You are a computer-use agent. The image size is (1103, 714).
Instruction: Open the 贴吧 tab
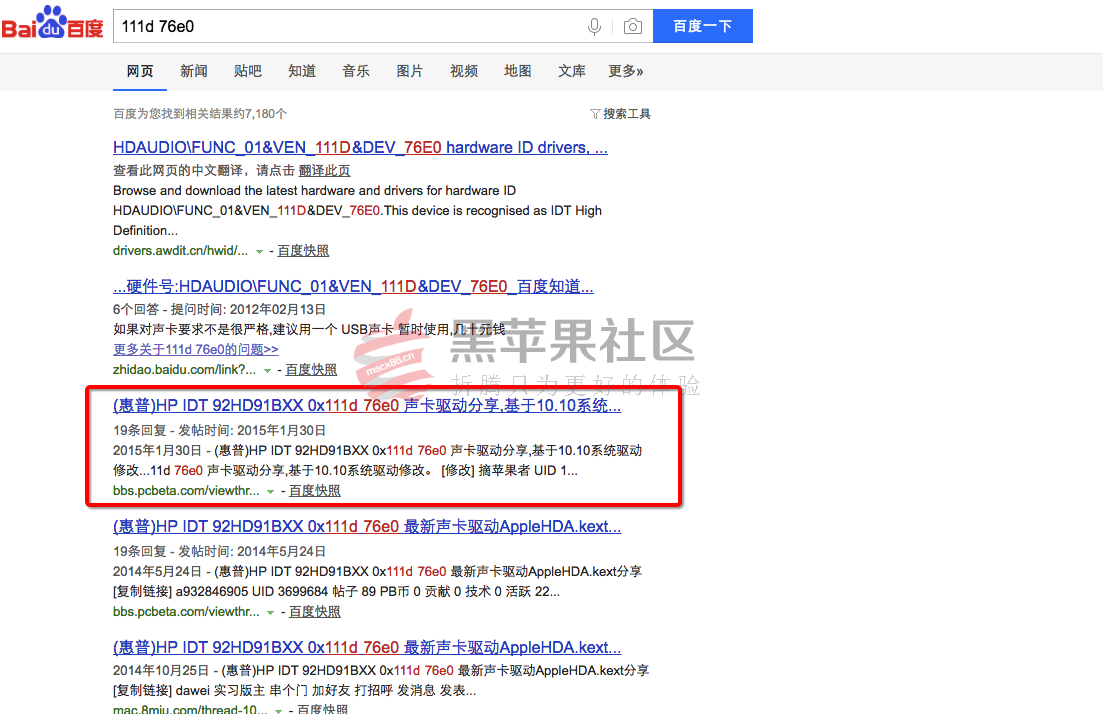click(248, 71)
